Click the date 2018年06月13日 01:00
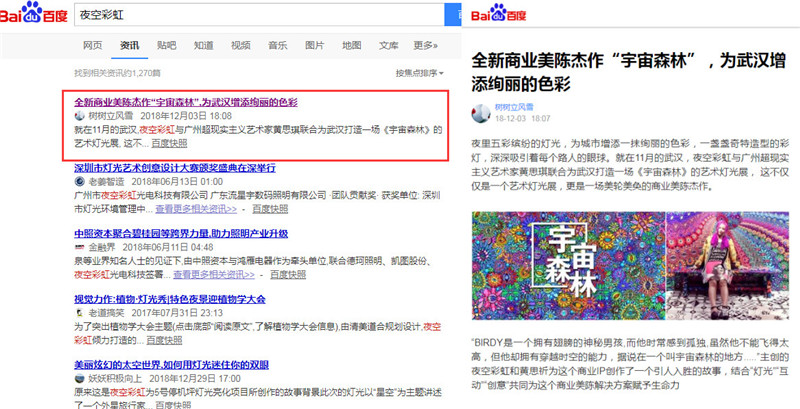This screenshot has width=800, height=409. point(177,182)
